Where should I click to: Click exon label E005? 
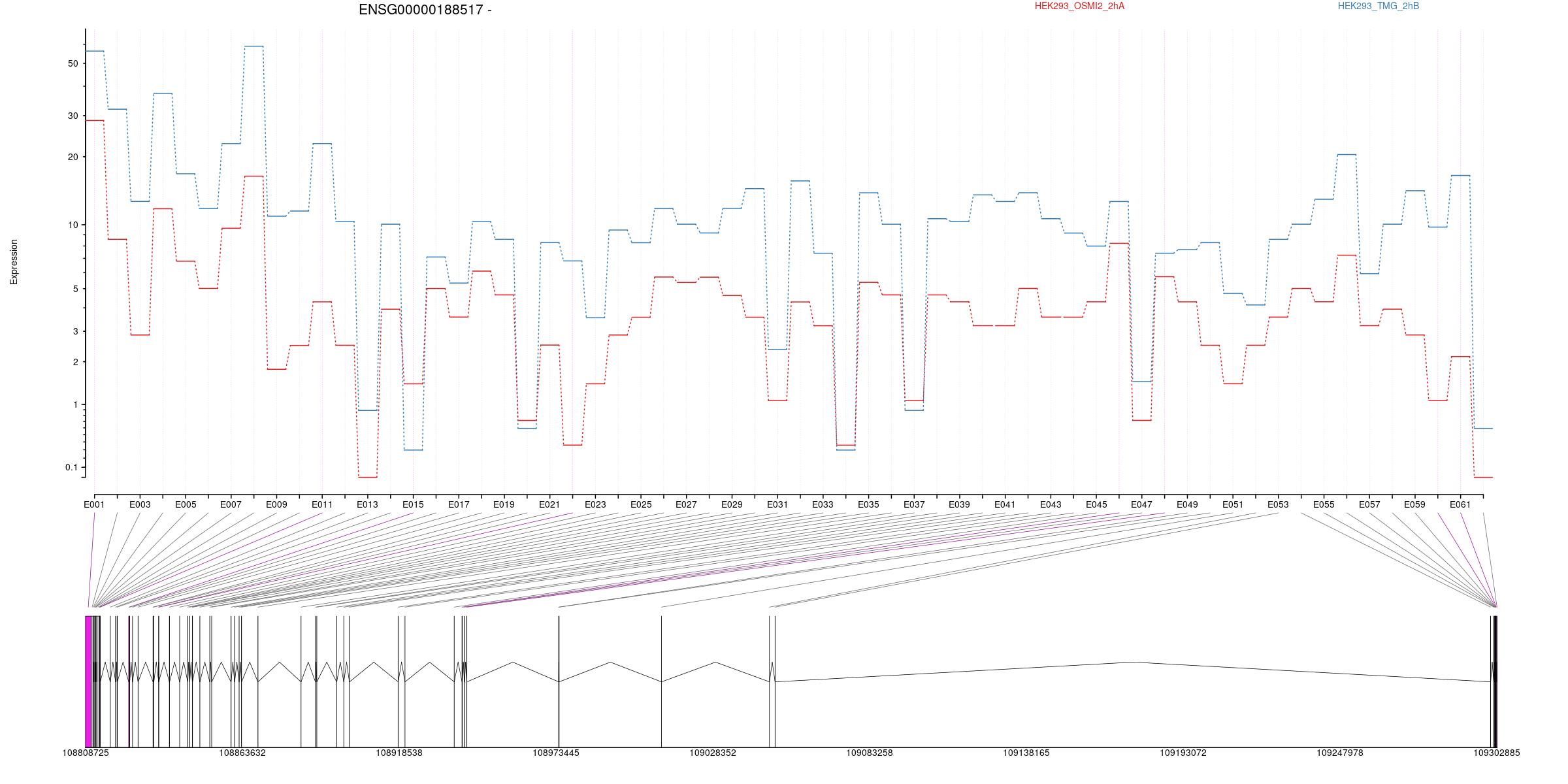pos(186,504)
